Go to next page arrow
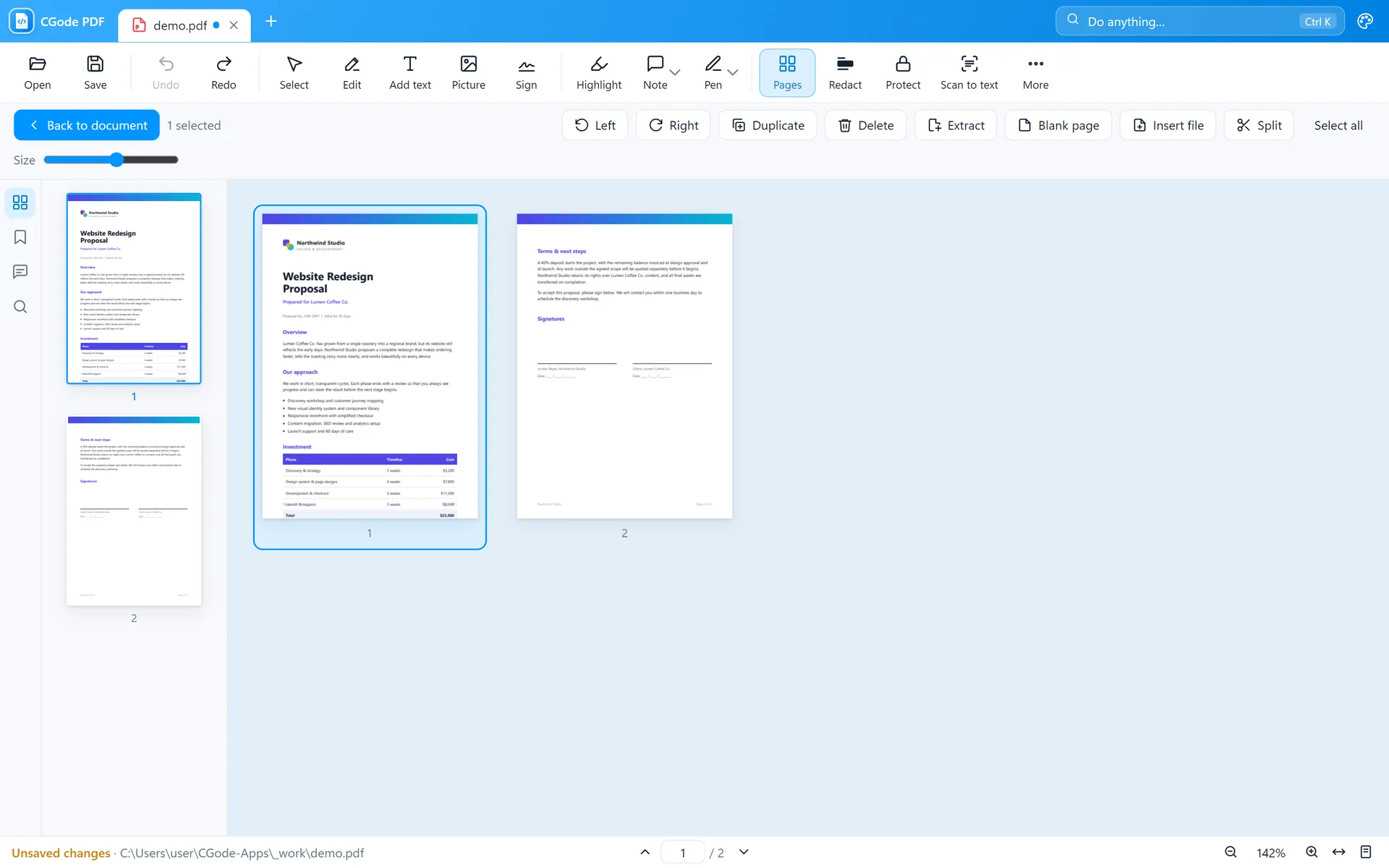The height and width of the screenshot is (868, 1389). tap(744, 852)
